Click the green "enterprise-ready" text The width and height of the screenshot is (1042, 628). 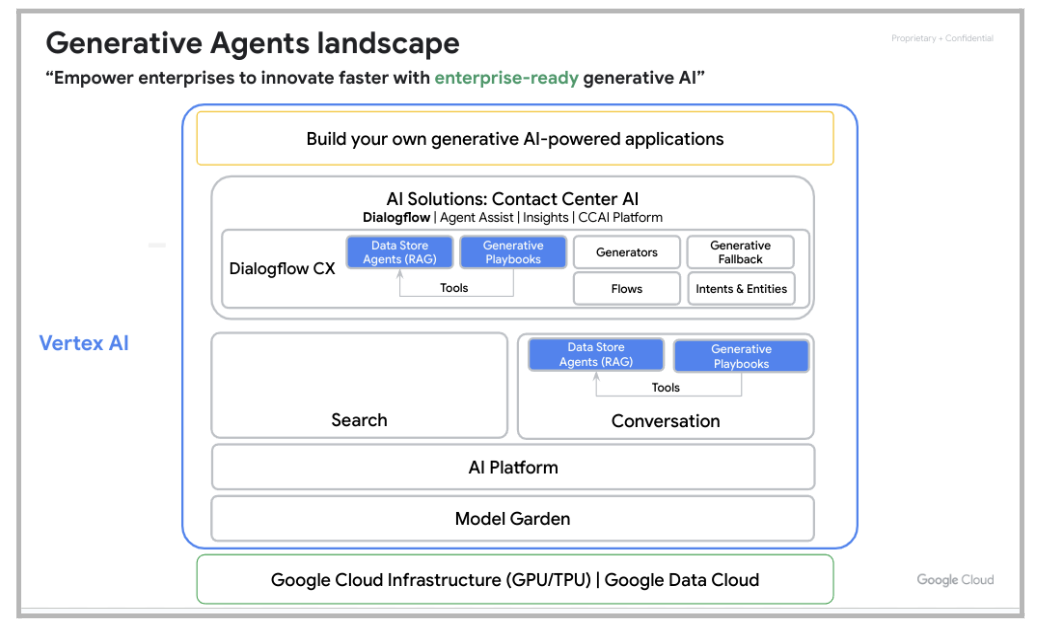[x=506, y=78]
